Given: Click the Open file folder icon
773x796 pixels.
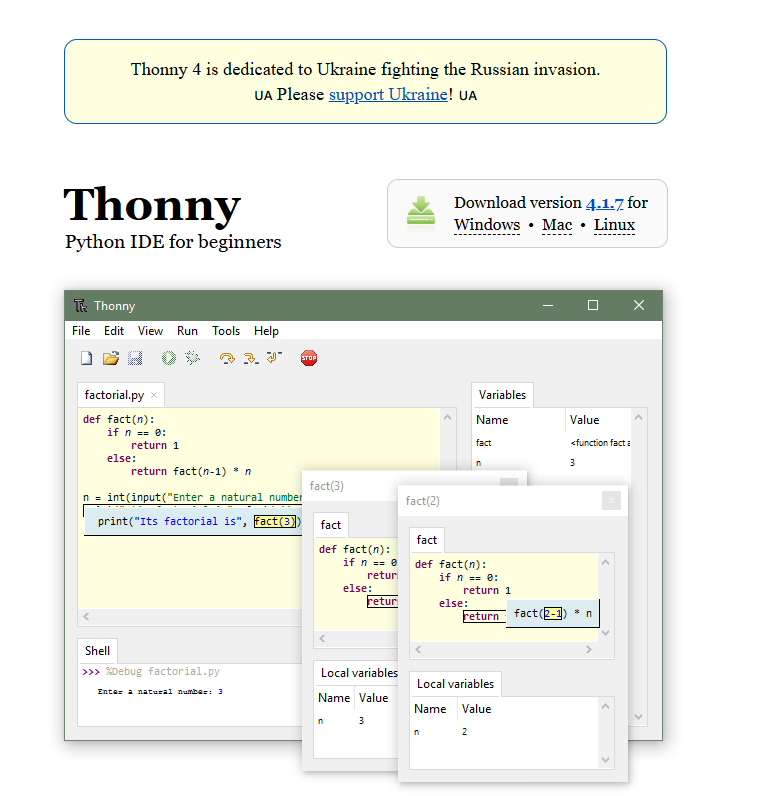Looking at the screenshot, I should (111, 358).
